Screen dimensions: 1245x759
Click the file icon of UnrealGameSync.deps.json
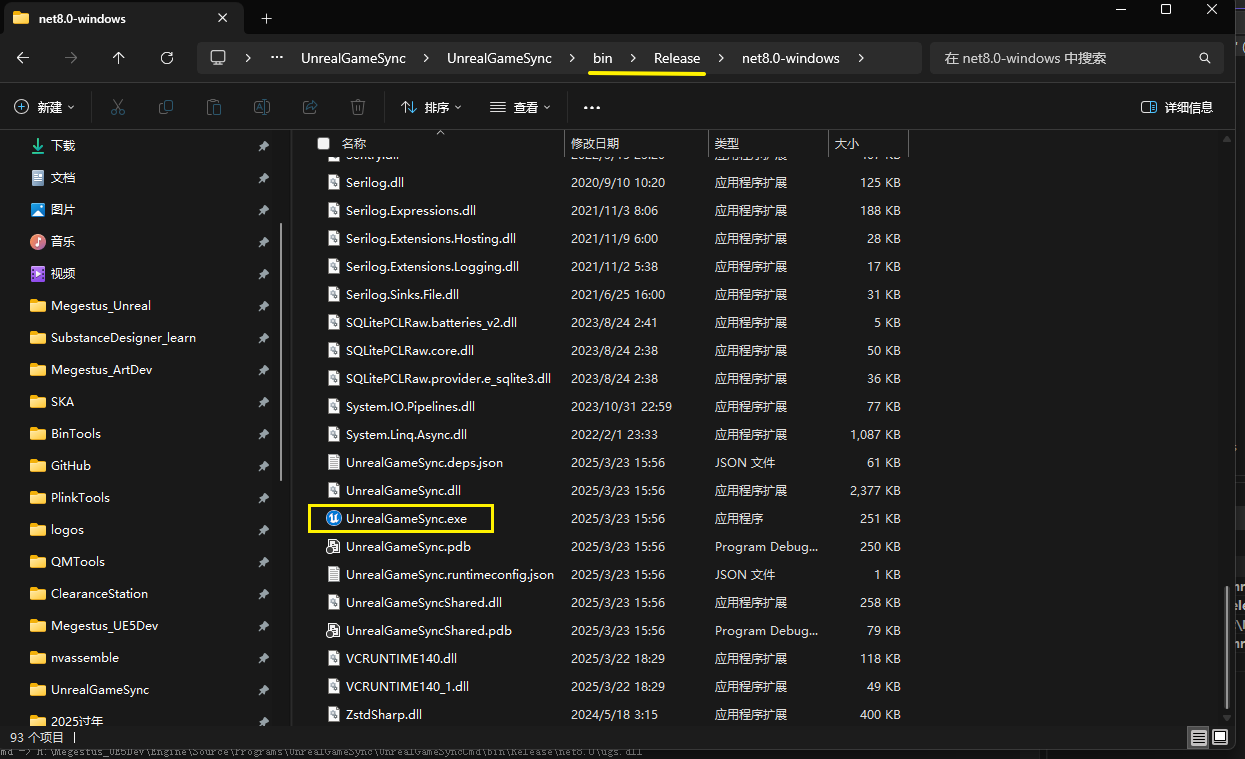point(335,463)
